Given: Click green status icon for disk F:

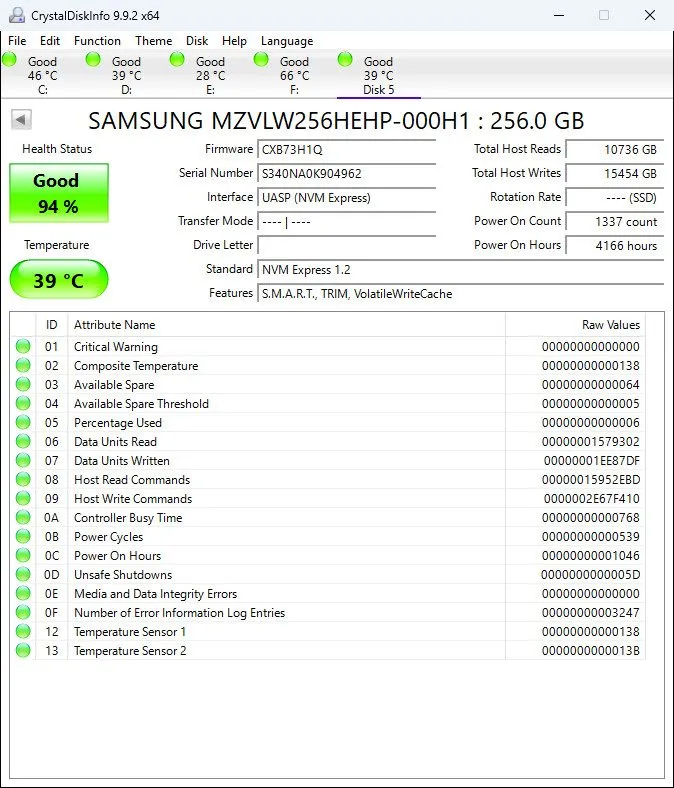Looking at the screenshot, I should (261, 60).
